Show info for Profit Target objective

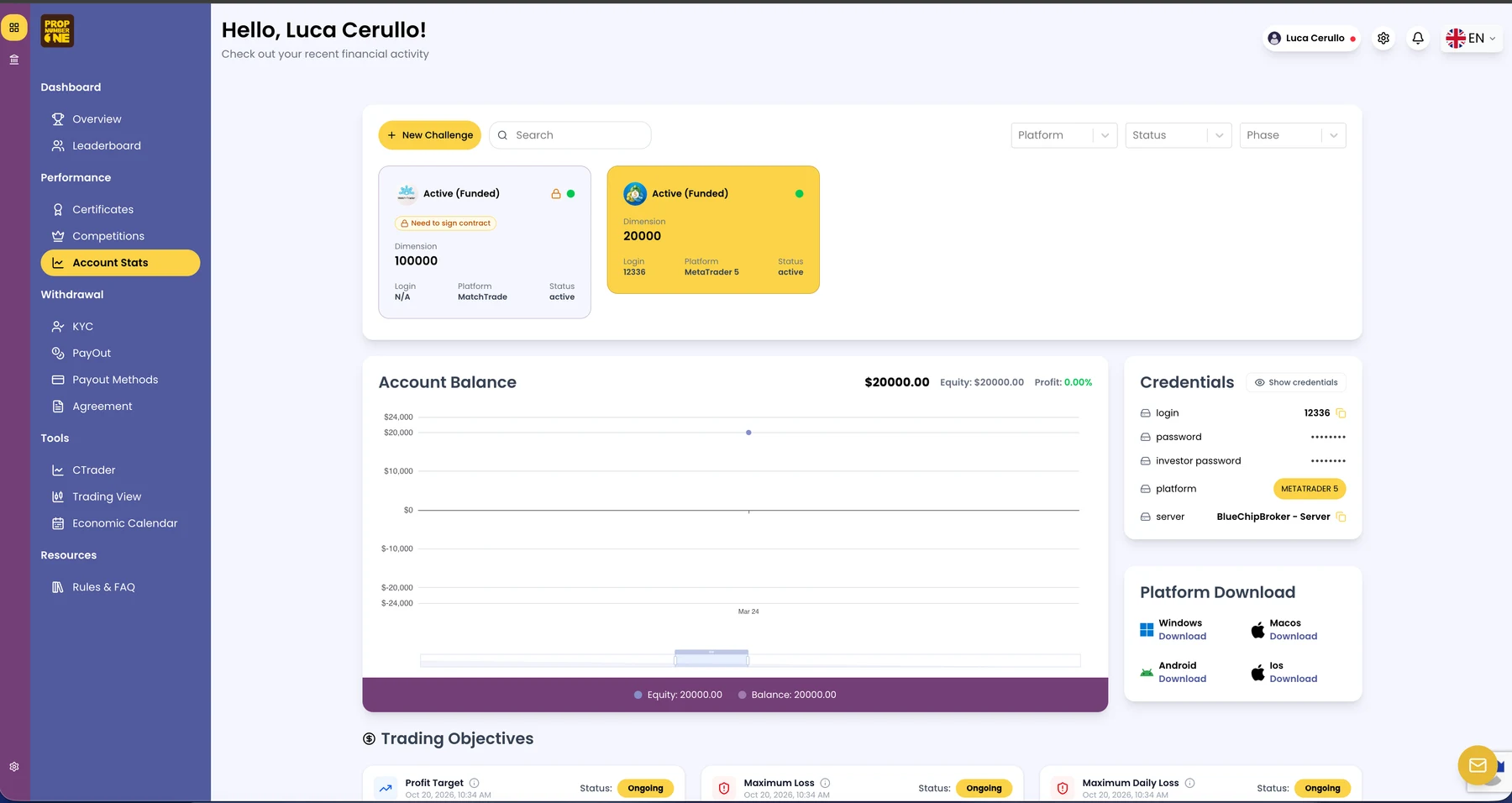pos(474,783)
